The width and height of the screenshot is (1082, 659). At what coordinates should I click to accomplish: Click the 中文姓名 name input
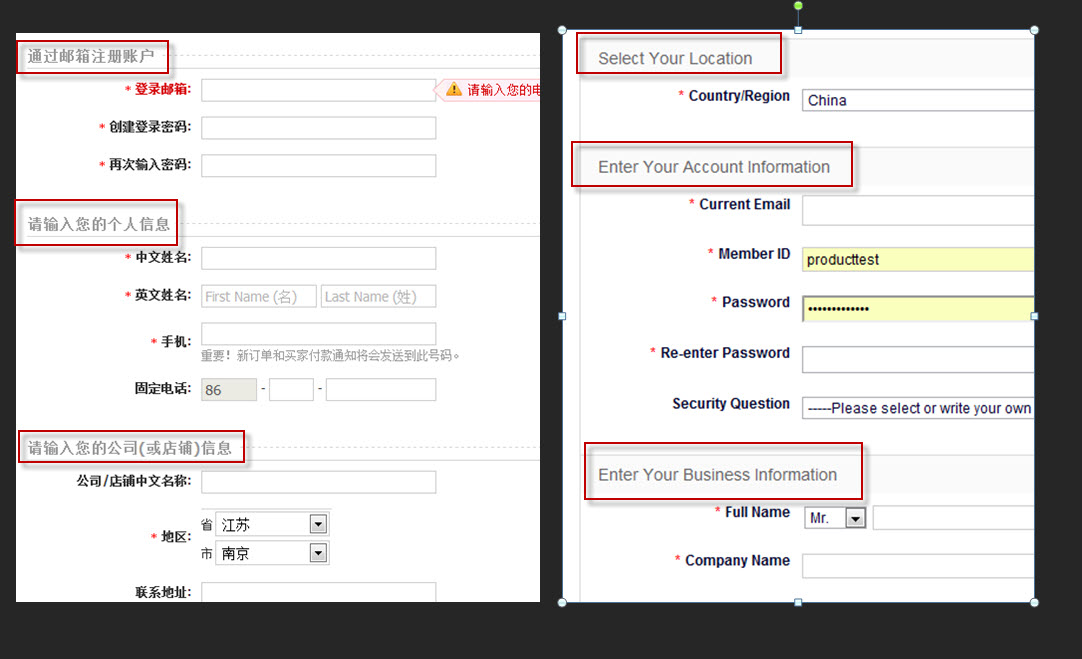tap(318, 258)
